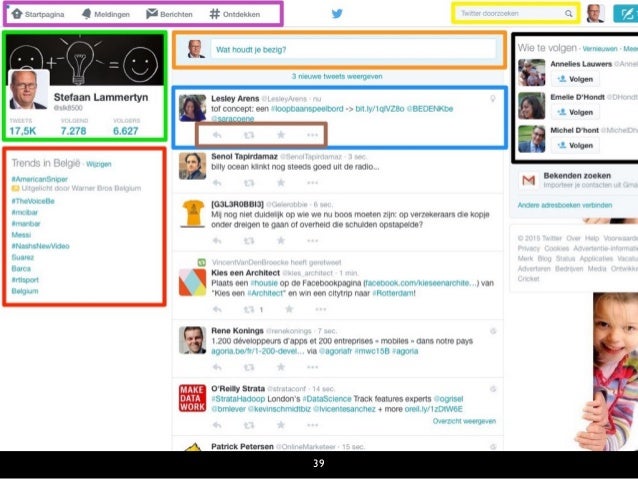Click Wijzigen next to Trends in België
Screen dimensions: 638x479
(x=98, y=164)
